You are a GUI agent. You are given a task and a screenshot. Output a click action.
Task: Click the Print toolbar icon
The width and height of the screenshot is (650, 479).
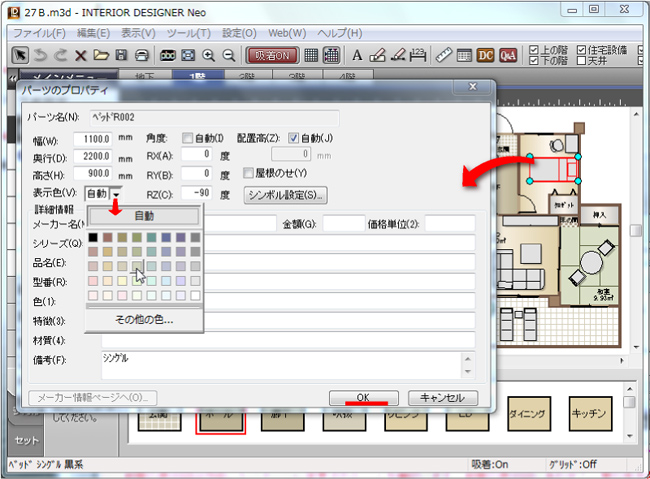pos(142,54)
